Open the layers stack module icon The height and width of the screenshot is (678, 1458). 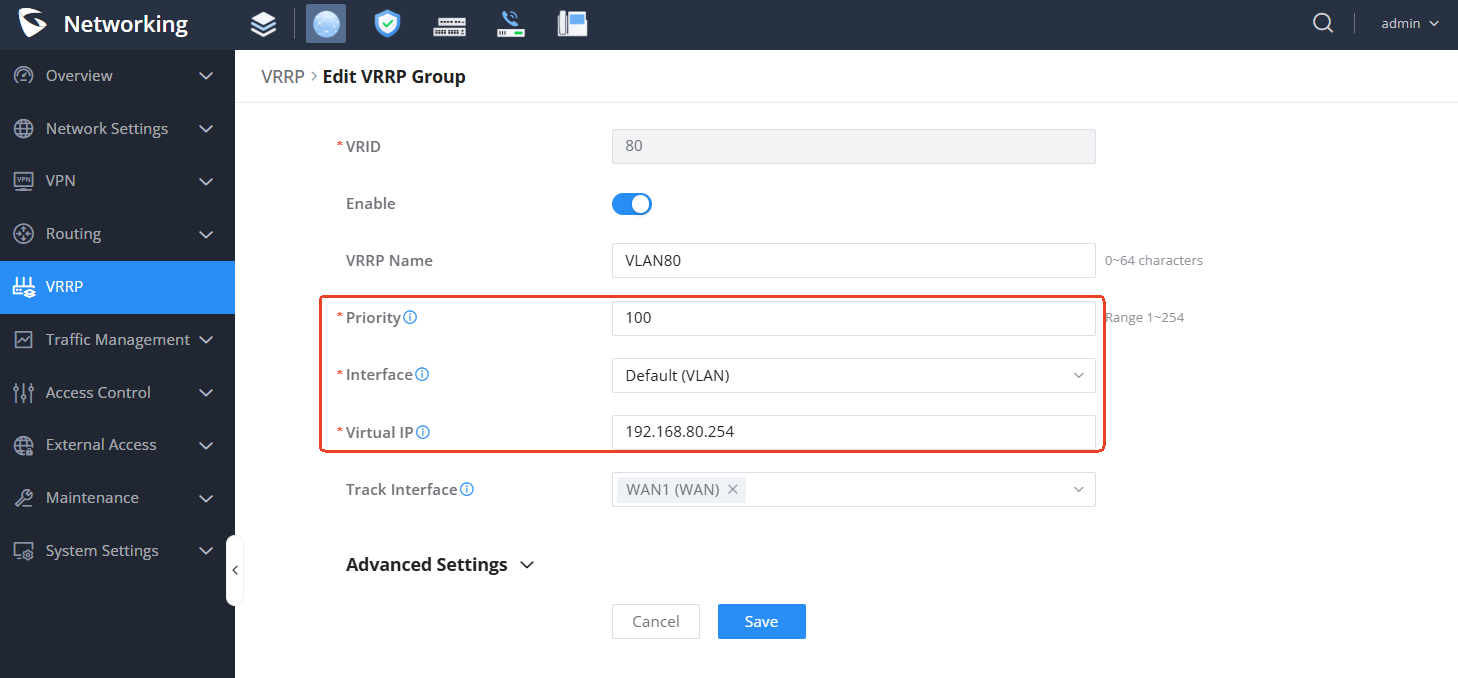coord(263,24)
